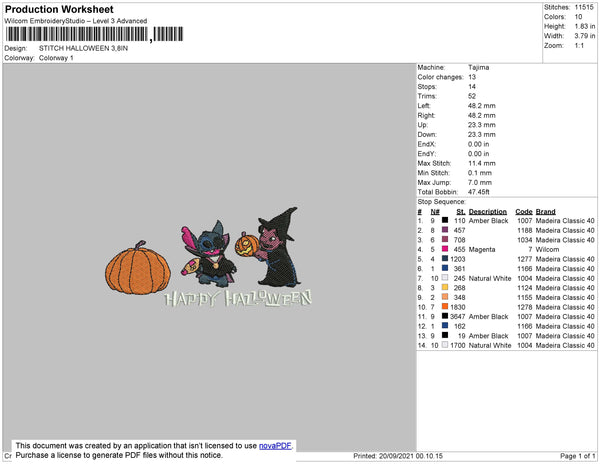The height and width of the screenshot is (464, 600).
Task: Select the black swatch with 19 stitches
Action: pos(445,335)
